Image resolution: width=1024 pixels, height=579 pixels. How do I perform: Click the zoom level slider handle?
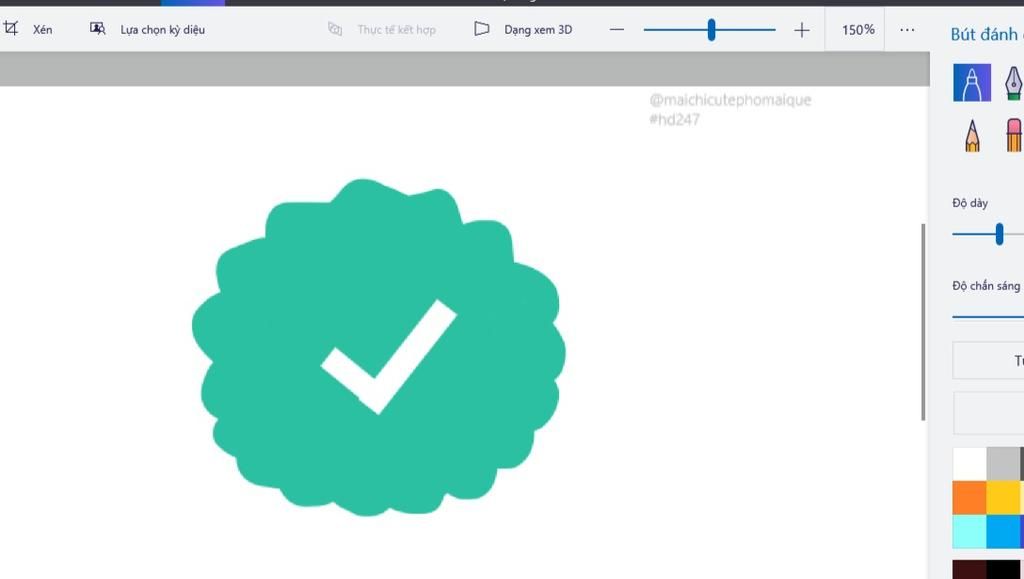711,29
